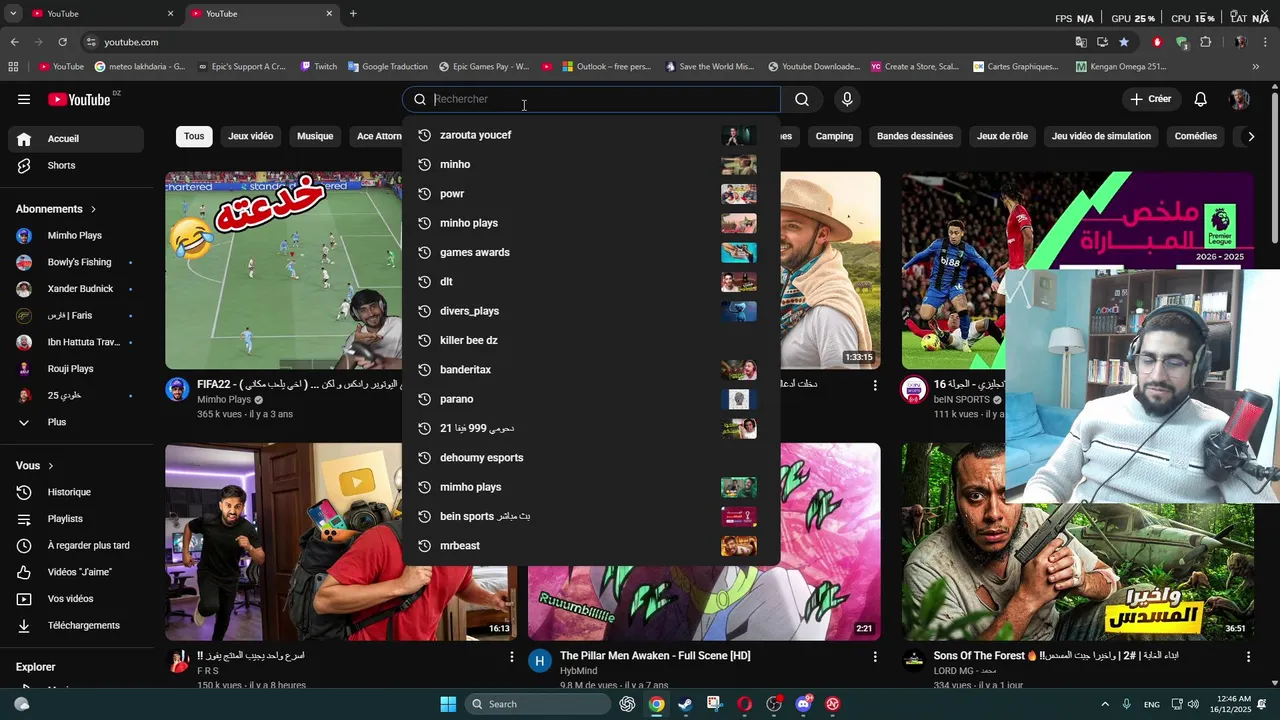Screen dimensions: 1280x720
Task: Choose suggestion mimho plays
Action: 590,487
